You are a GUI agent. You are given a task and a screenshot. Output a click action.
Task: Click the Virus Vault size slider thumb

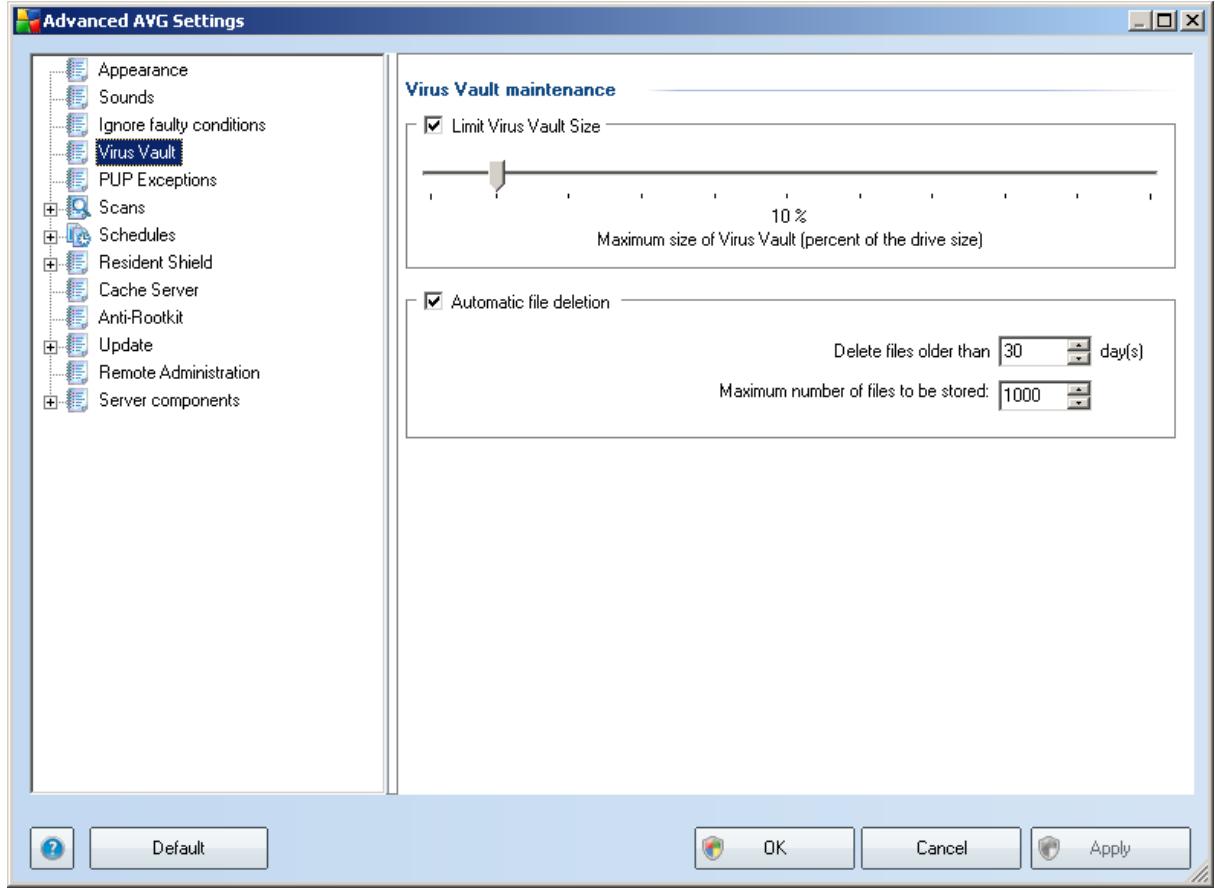(x=497, y=175)
